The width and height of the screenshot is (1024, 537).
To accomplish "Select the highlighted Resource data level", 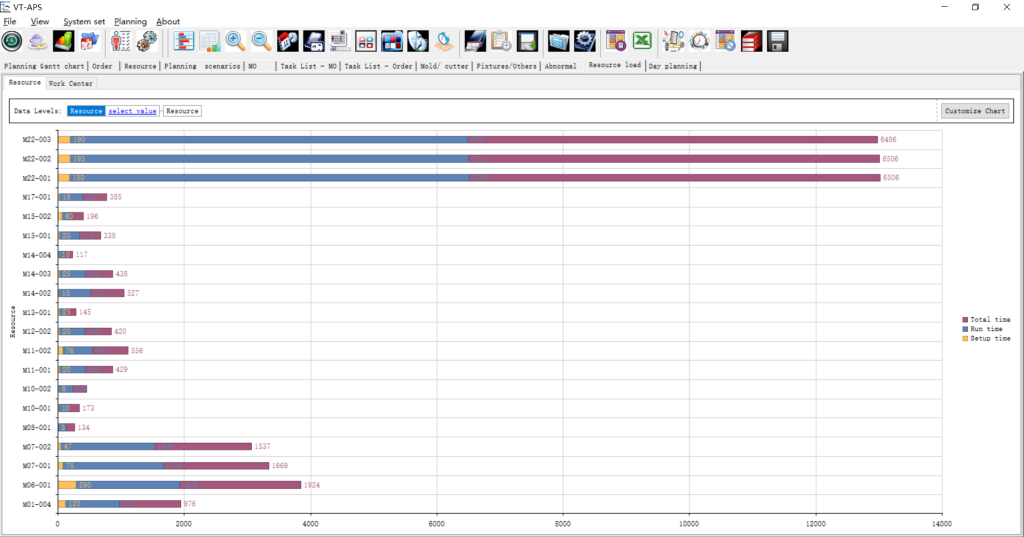I will pyautogui.click(x=86, y=111).
